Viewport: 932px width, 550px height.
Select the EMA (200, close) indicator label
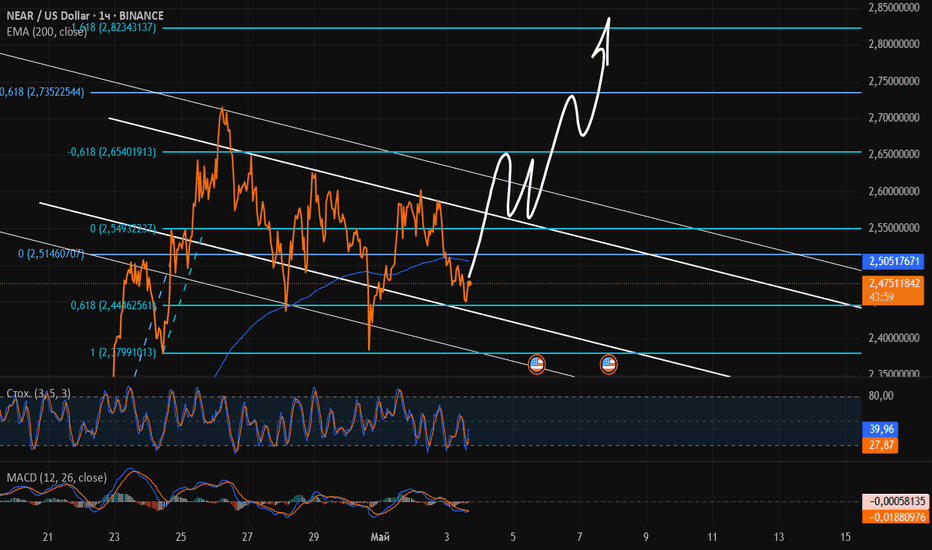coord(46,32)
